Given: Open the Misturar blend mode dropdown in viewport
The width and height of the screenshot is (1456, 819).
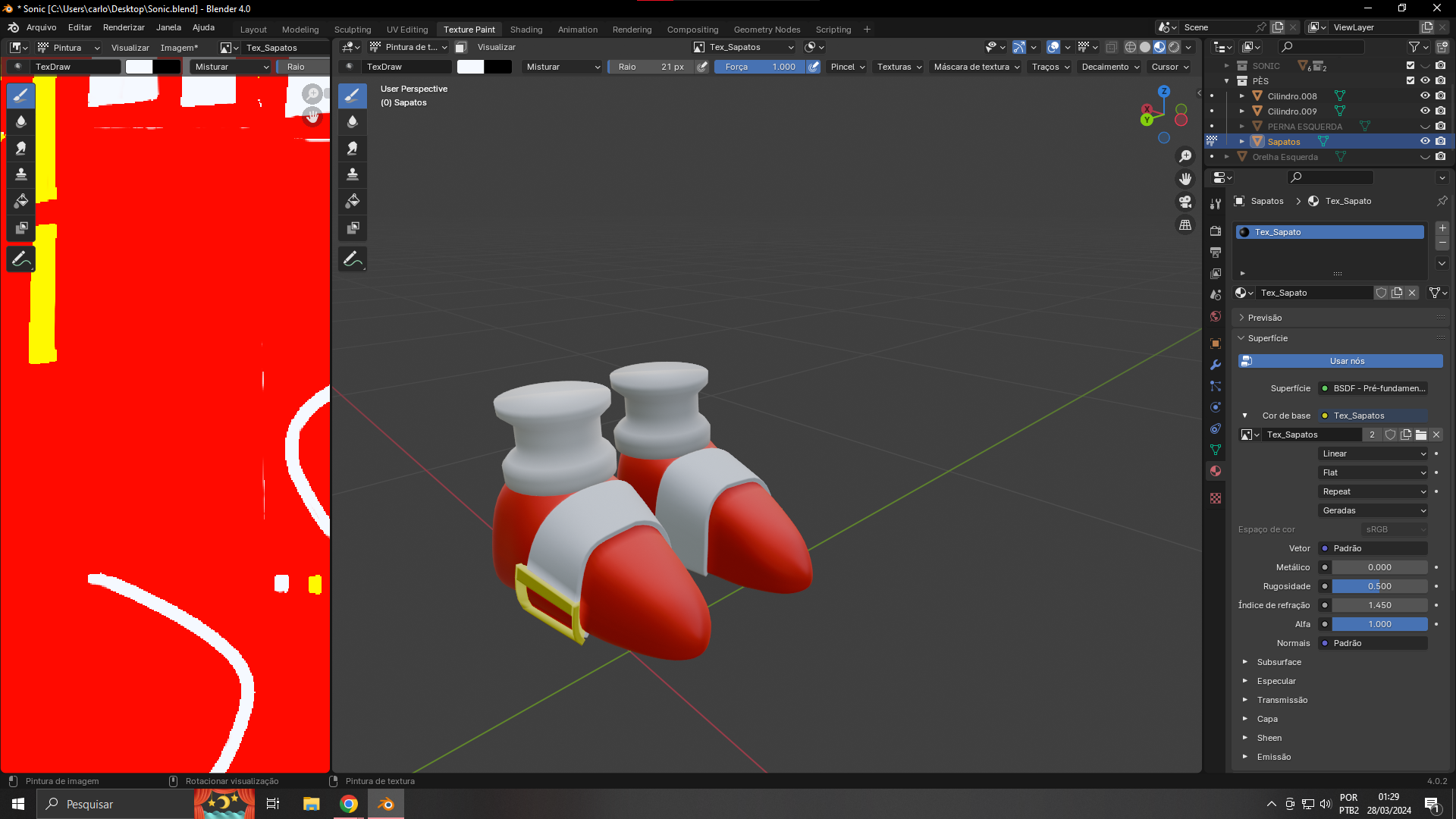Looking at the screenshot, I should click(562, 67).
